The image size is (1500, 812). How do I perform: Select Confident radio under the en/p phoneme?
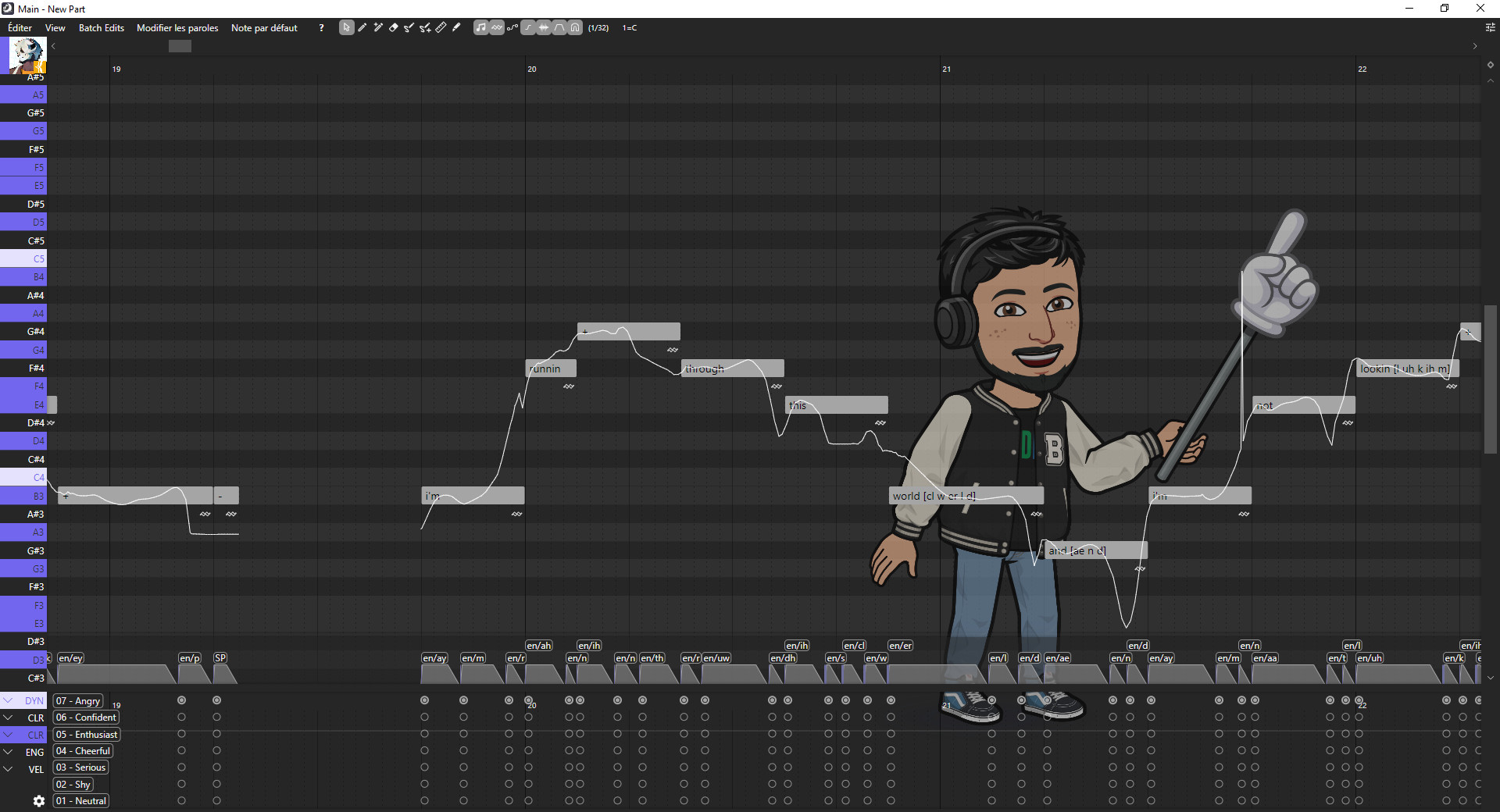(x=181, y=718)
